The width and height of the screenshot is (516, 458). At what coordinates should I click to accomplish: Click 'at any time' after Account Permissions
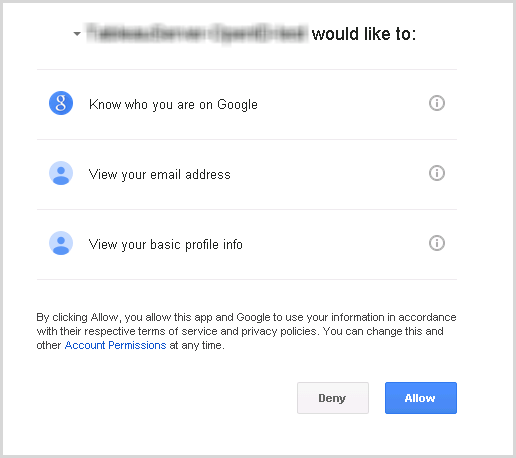(x=197, y=345)
